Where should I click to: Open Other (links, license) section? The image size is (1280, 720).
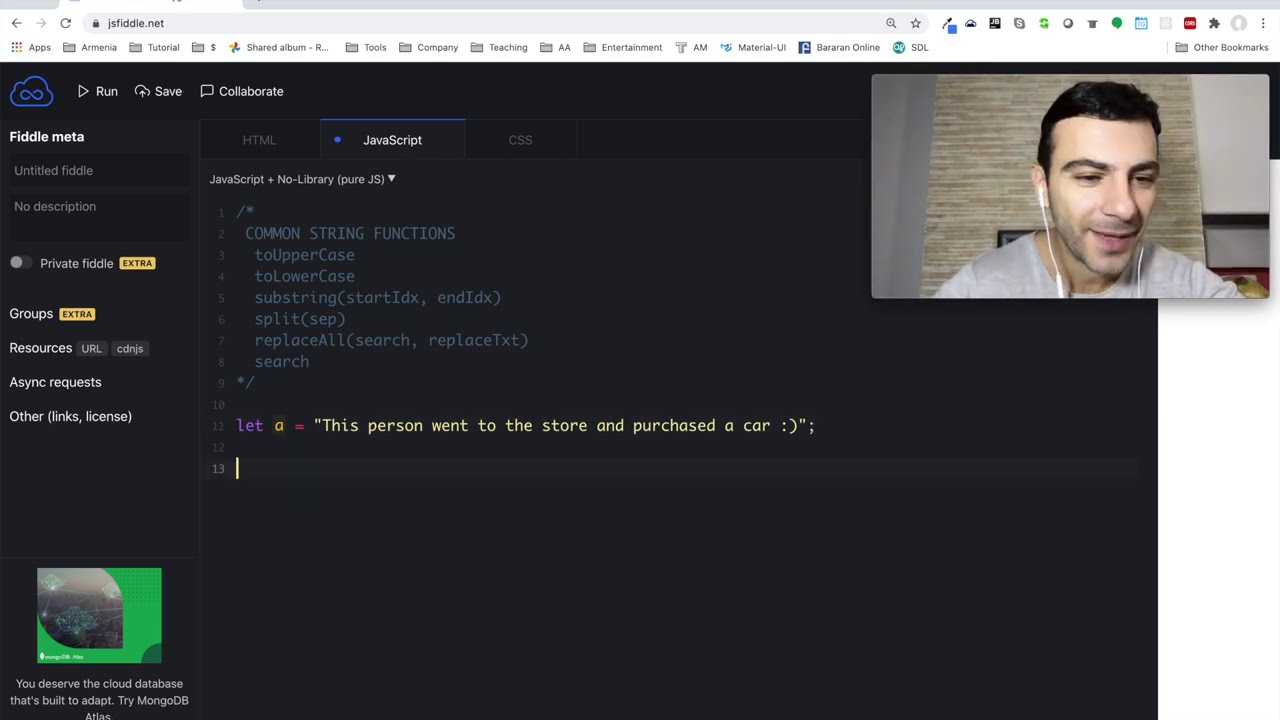(71, 416)
